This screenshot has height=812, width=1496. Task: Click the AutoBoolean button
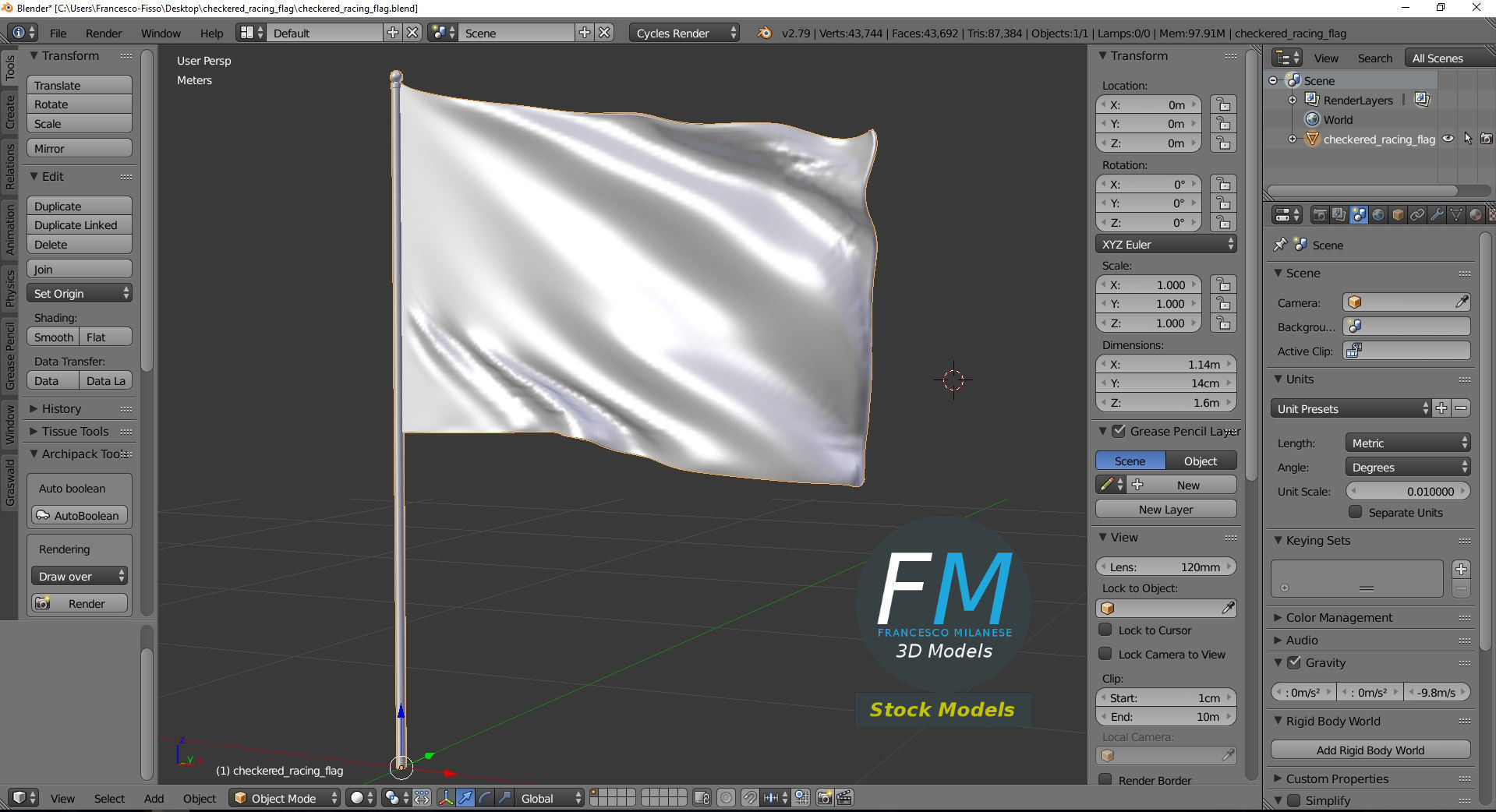pyautogui.click(x=80, y=515)
